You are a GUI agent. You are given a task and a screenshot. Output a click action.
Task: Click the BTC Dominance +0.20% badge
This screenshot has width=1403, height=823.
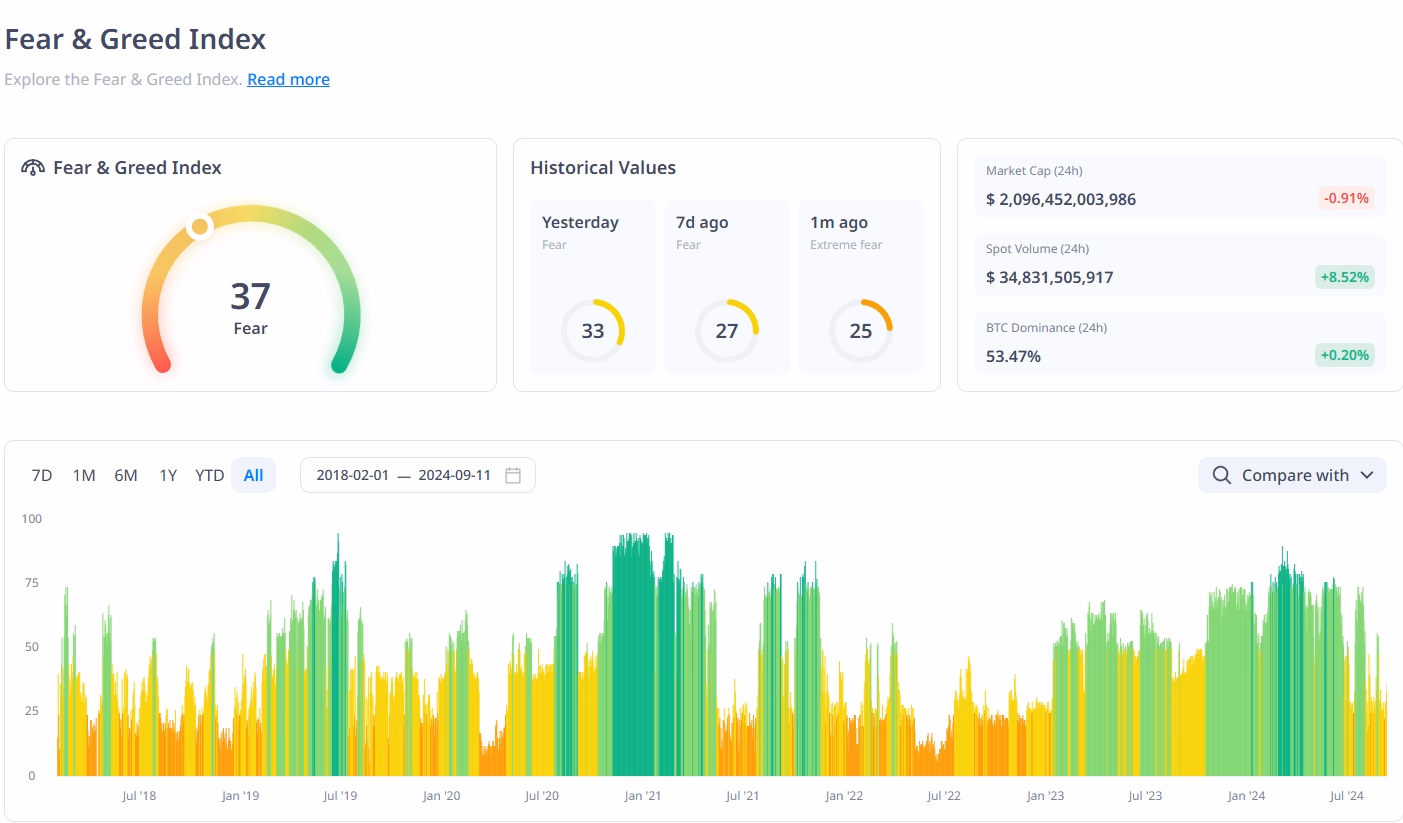[1344, 355]
